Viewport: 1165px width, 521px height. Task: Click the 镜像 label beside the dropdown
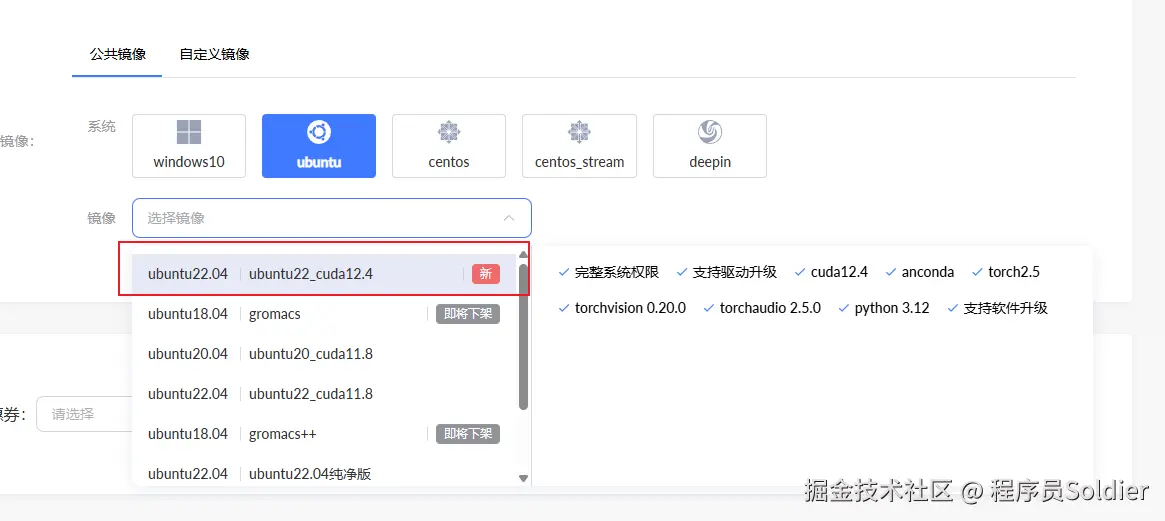[x=102, y=218]
